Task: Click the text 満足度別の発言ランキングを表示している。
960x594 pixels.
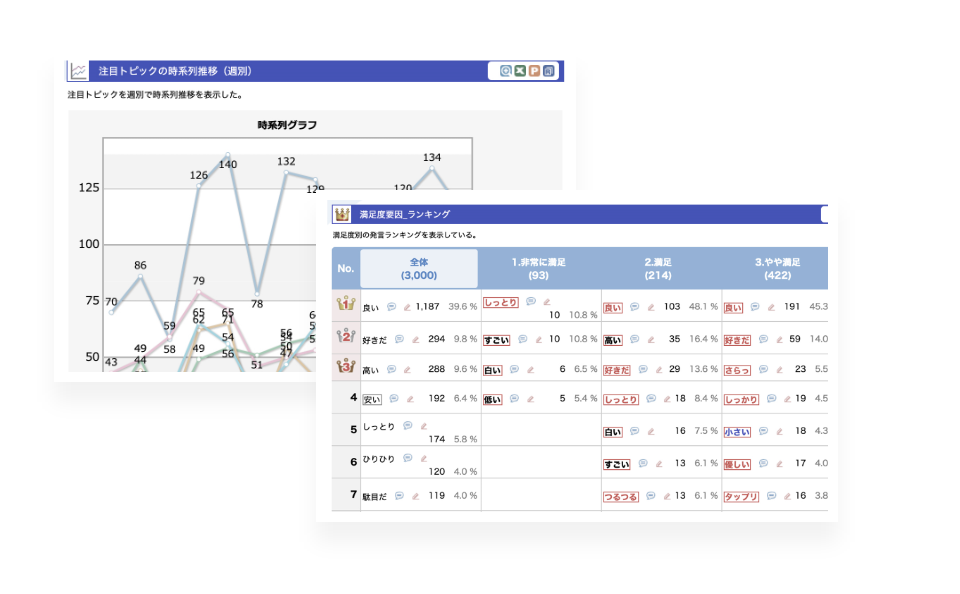Action: [405, 235]
